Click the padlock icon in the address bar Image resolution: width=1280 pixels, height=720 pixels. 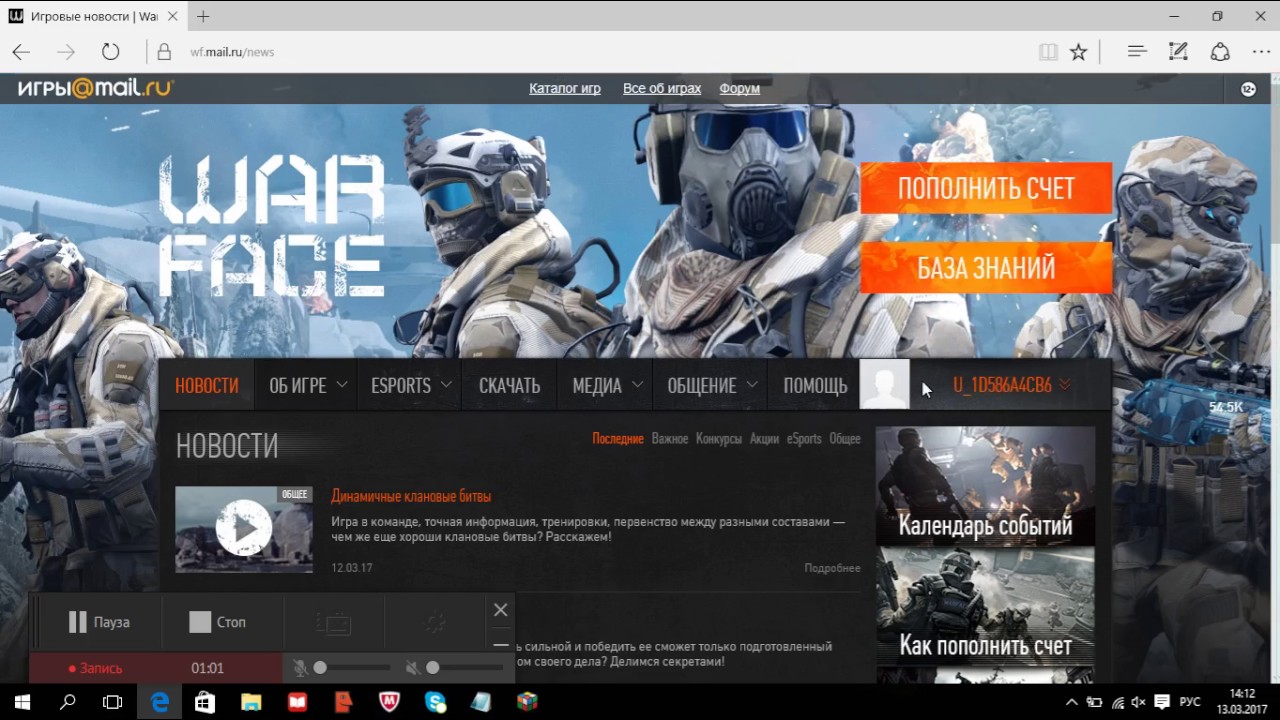tap(164, 52)
